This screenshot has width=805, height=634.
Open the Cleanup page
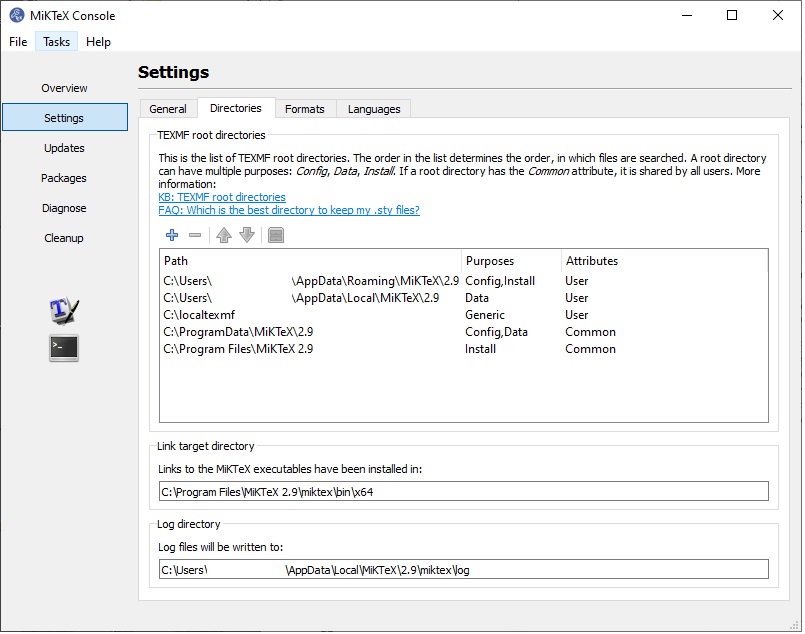tap(64, 238)
